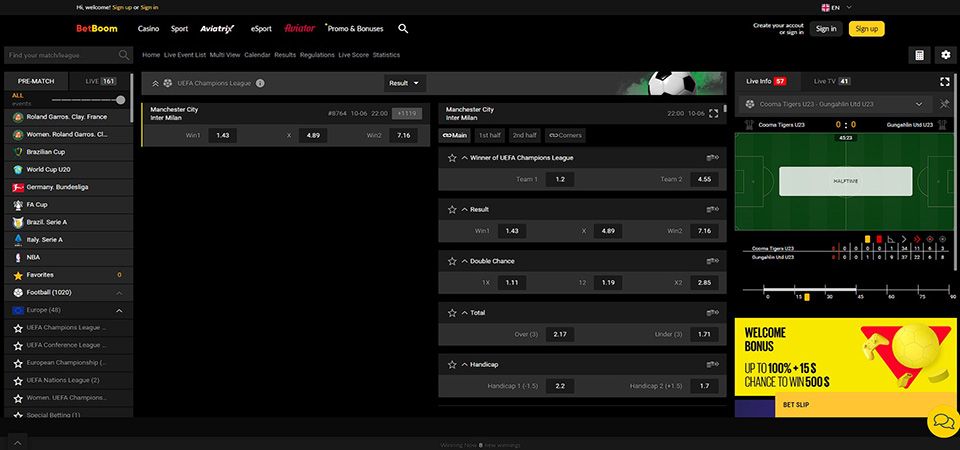Pick Win2 odds 7.16 in match list
This screenshot has height=450, width=960.
(x=403, y=135)
